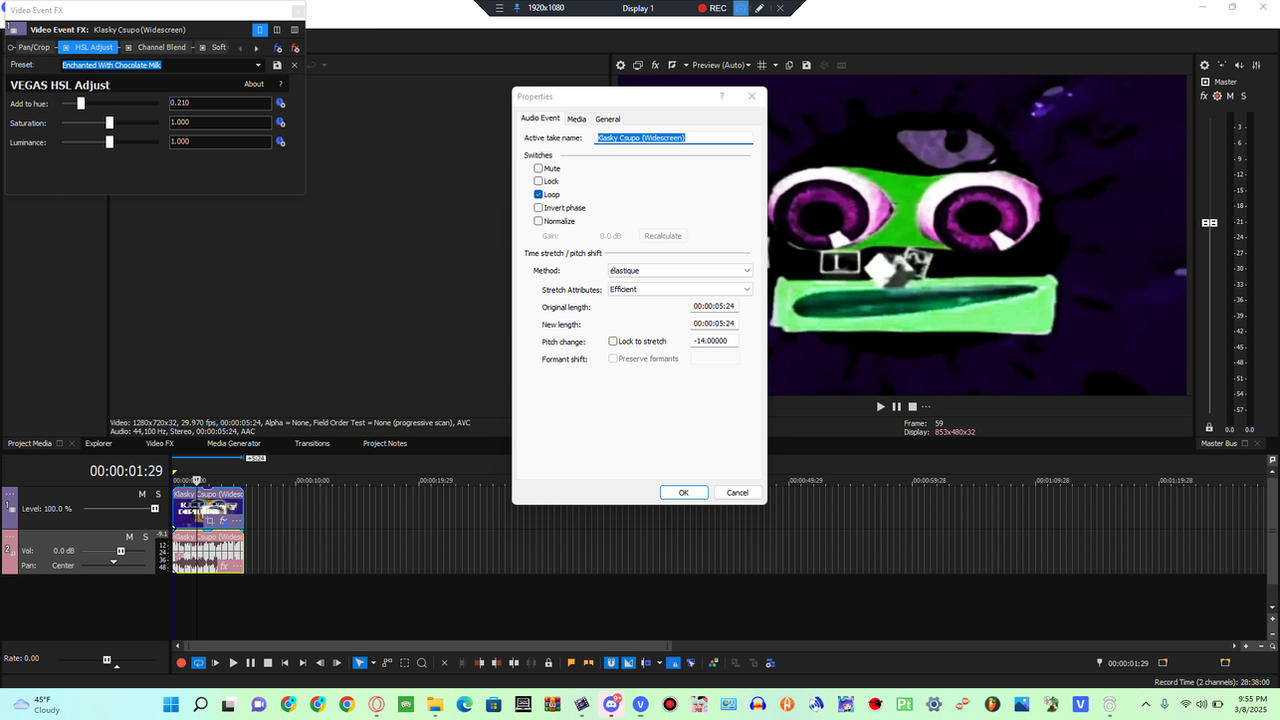Screen dimensions: 1280x720
Task: Copy preview snapshot to clipboard
Action: [x=790, y=65]
